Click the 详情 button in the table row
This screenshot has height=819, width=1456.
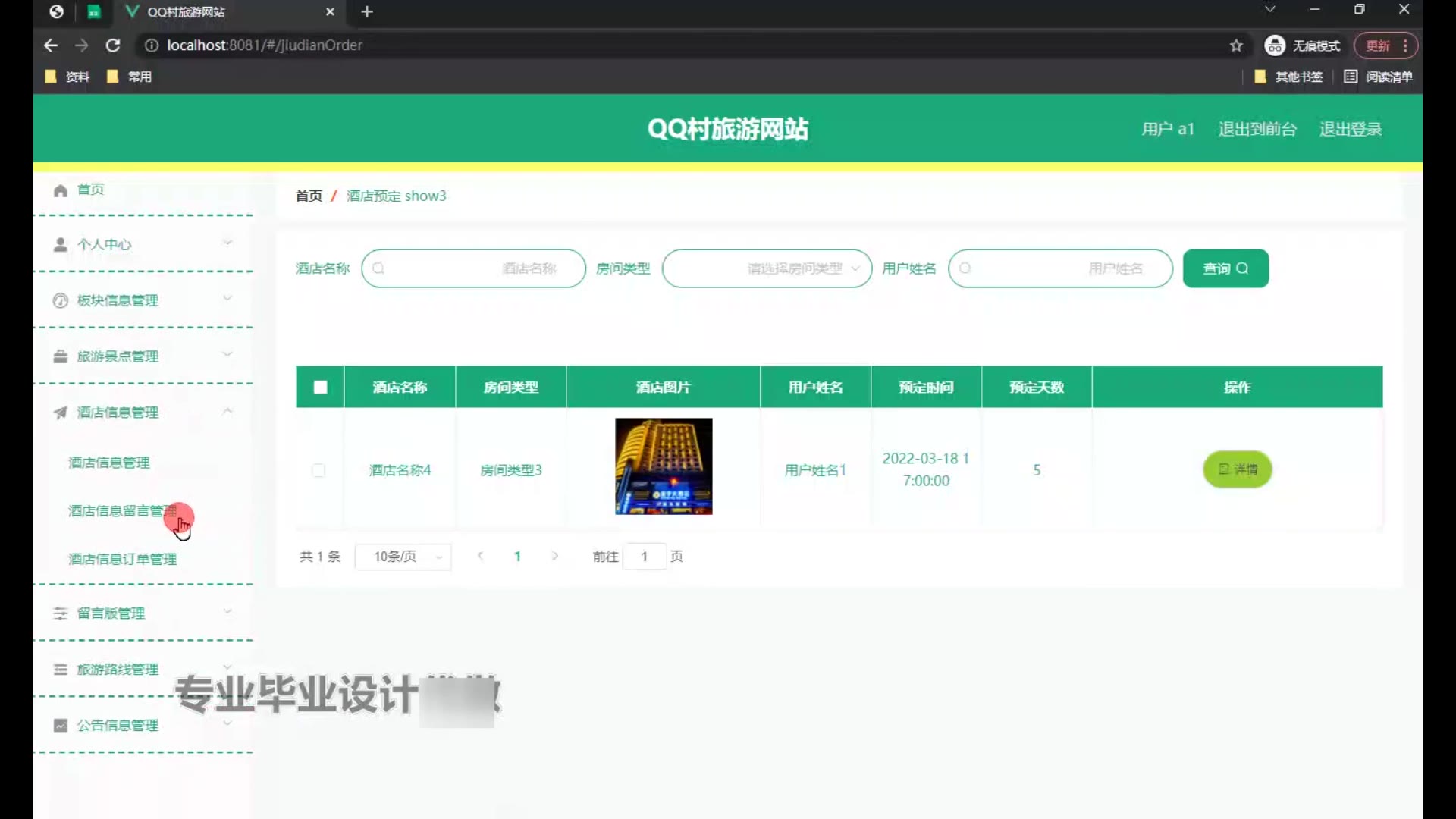point(1237,469)
